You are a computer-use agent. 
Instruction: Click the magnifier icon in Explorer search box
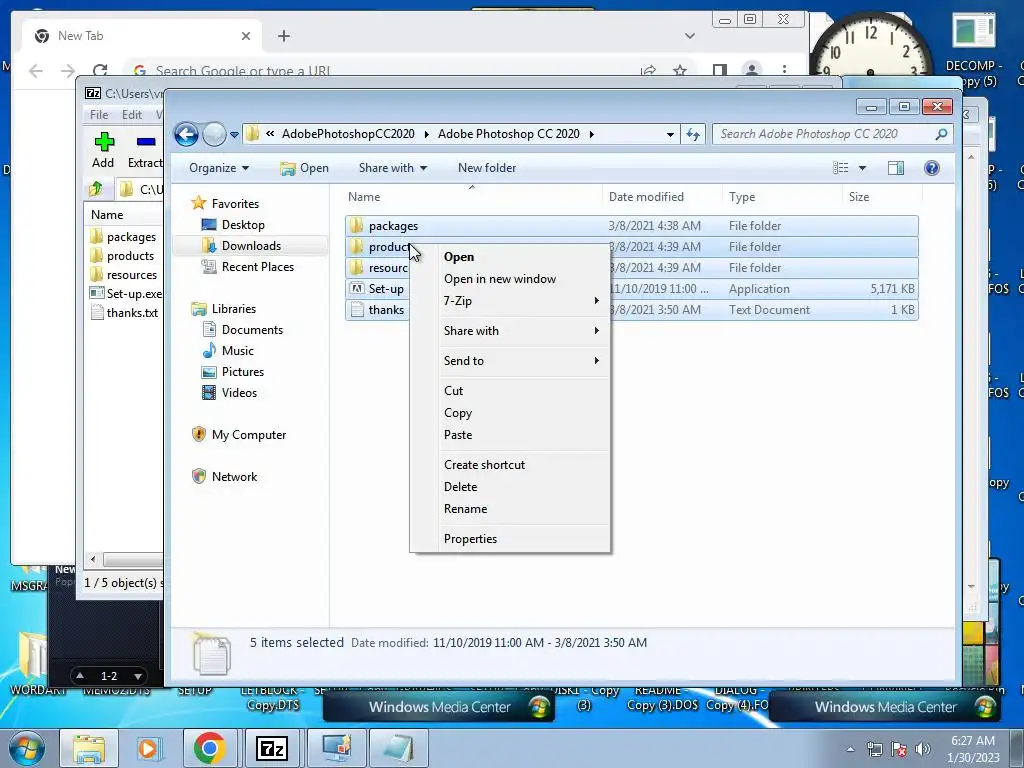coord(941,134)
